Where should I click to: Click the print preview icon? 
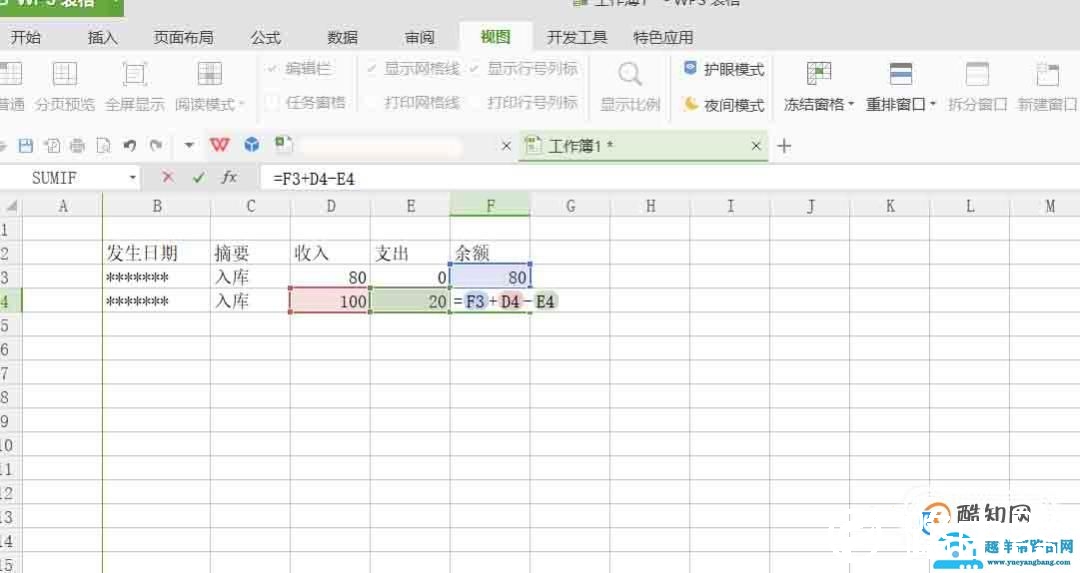click(103, 145)
